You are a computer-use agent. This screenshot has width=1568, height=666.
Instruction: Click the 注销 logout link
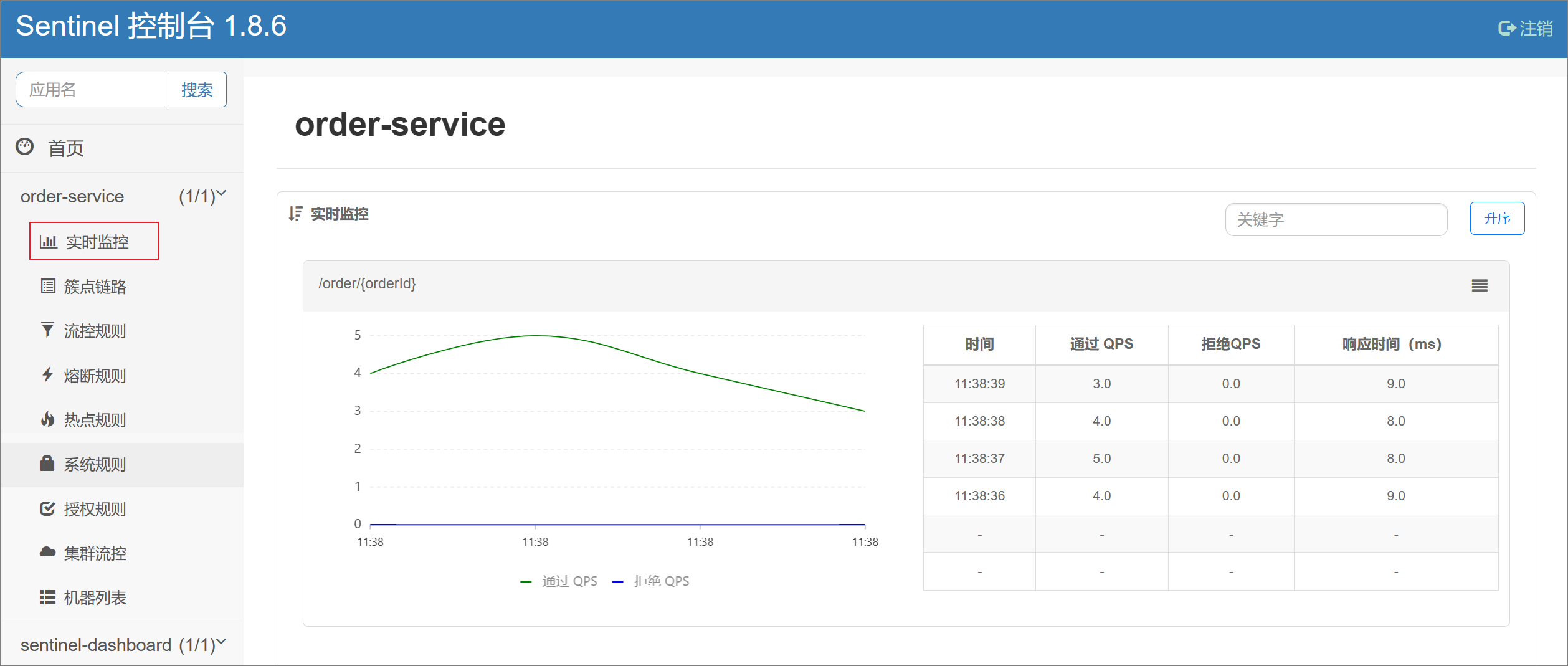[1536, 28]
